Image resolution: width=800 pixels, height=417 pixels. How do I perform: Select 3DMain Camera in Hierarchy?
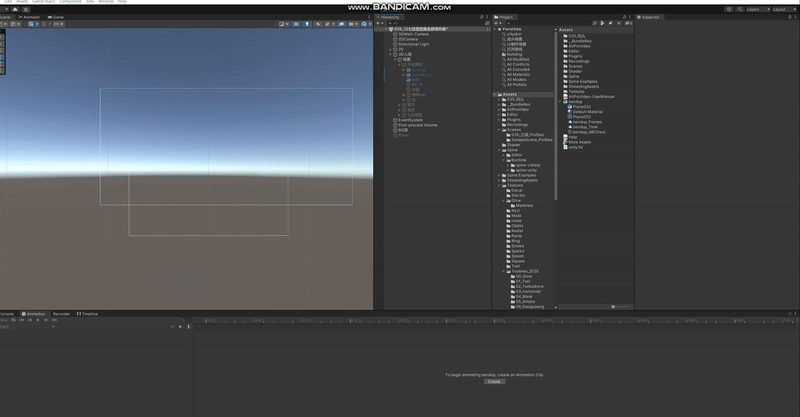(x=413, y=34)
